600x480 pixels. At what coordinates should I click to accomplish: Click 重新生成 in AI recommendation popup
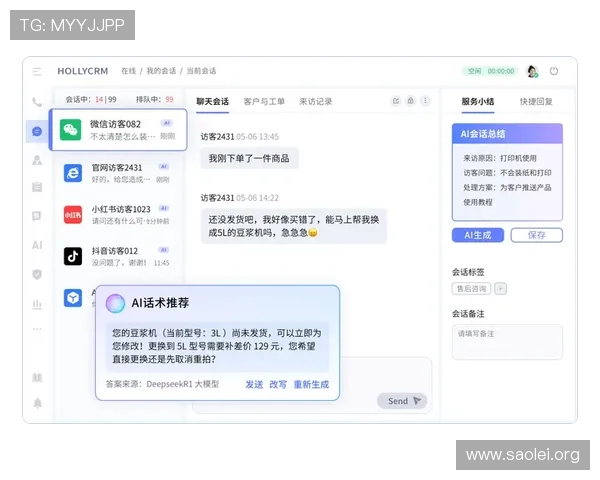tap(311, 384)
